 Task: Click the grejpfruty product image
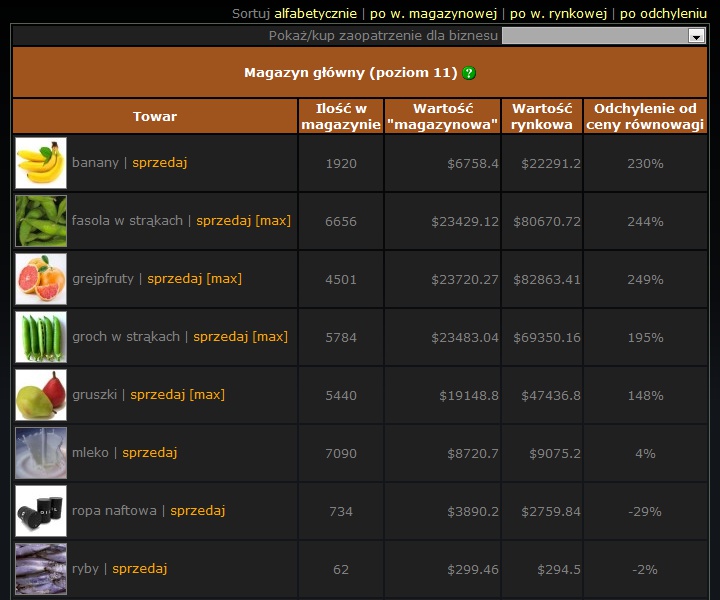click(41, 279)
